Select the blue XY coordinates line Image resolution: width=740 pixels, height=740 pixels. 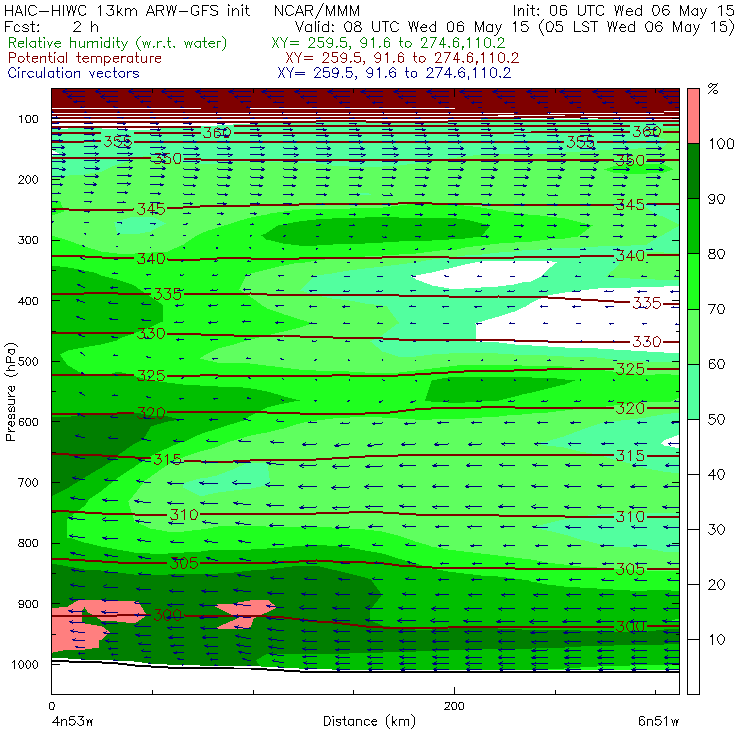(394, 73)
